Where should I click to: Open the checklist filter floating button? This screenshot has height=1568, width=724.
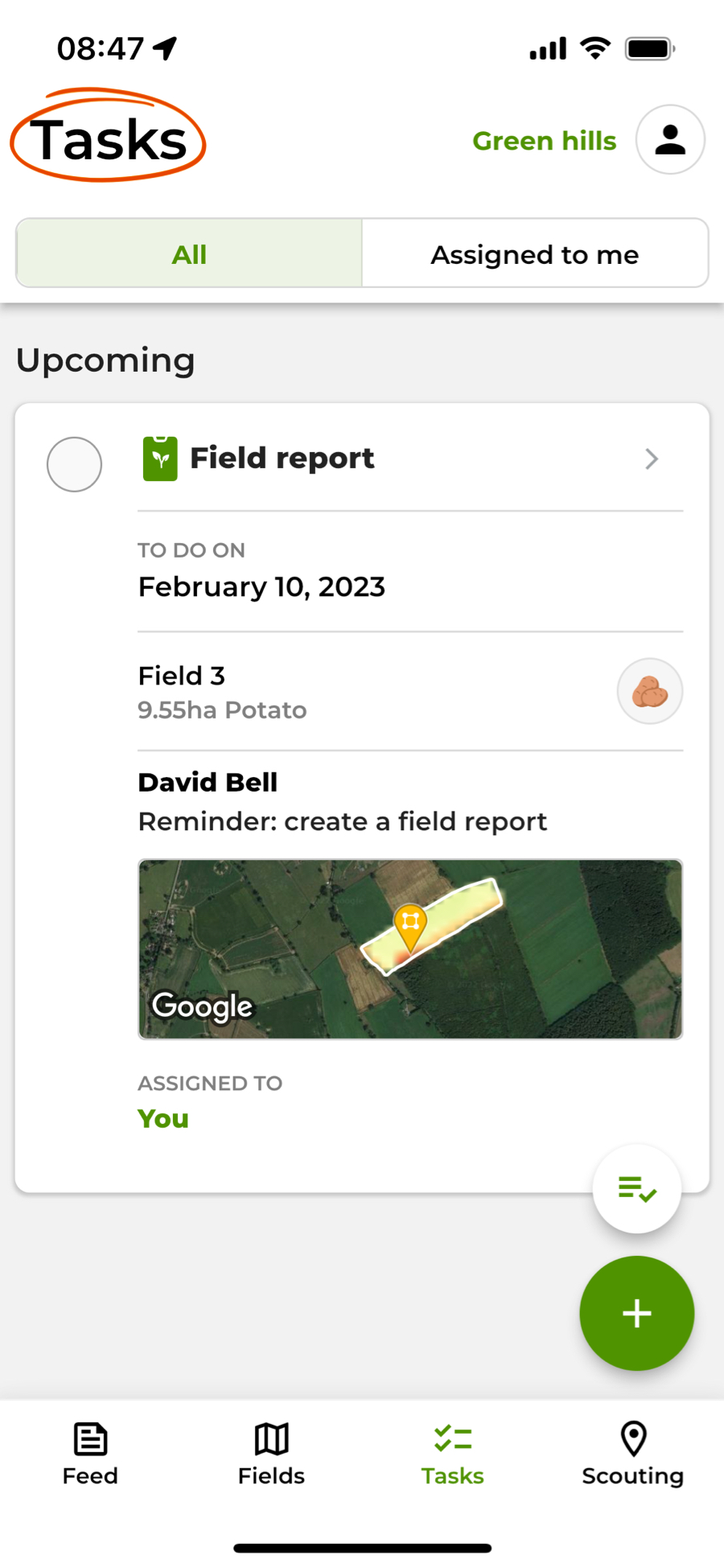636,1189
